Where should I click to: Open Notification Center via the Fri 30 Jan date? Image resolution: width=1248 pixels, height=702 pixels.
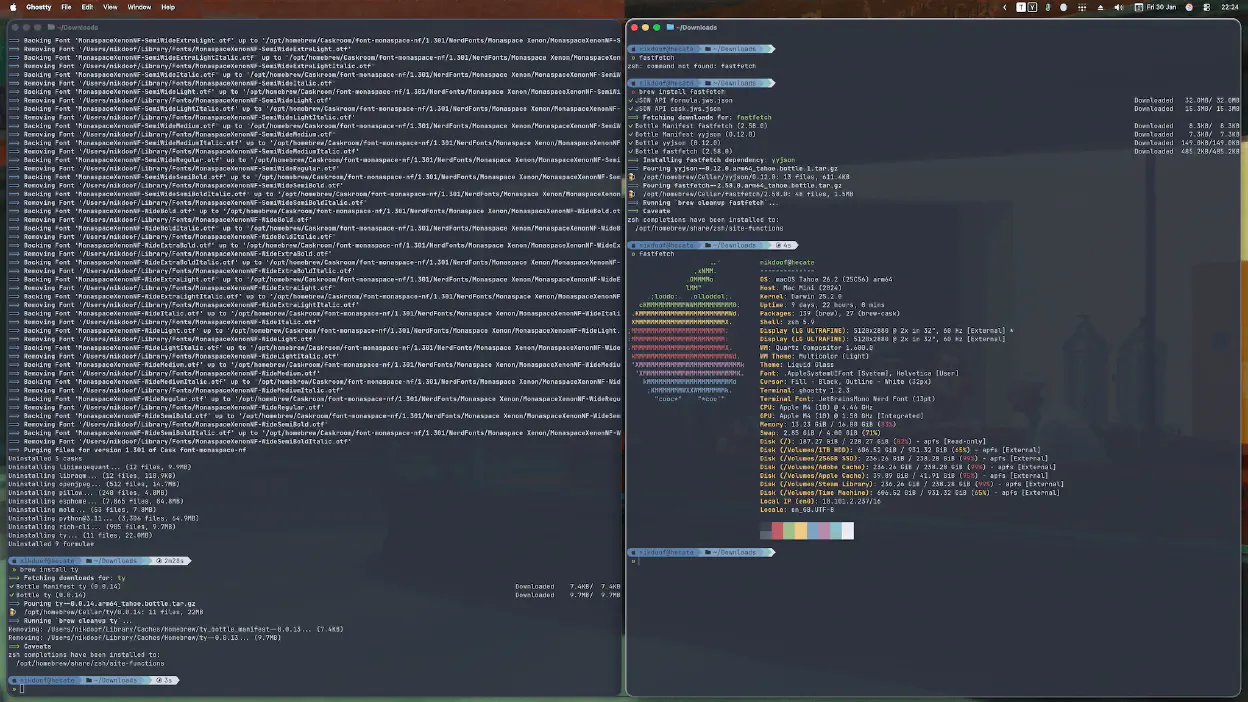(x=1159, y=7)
